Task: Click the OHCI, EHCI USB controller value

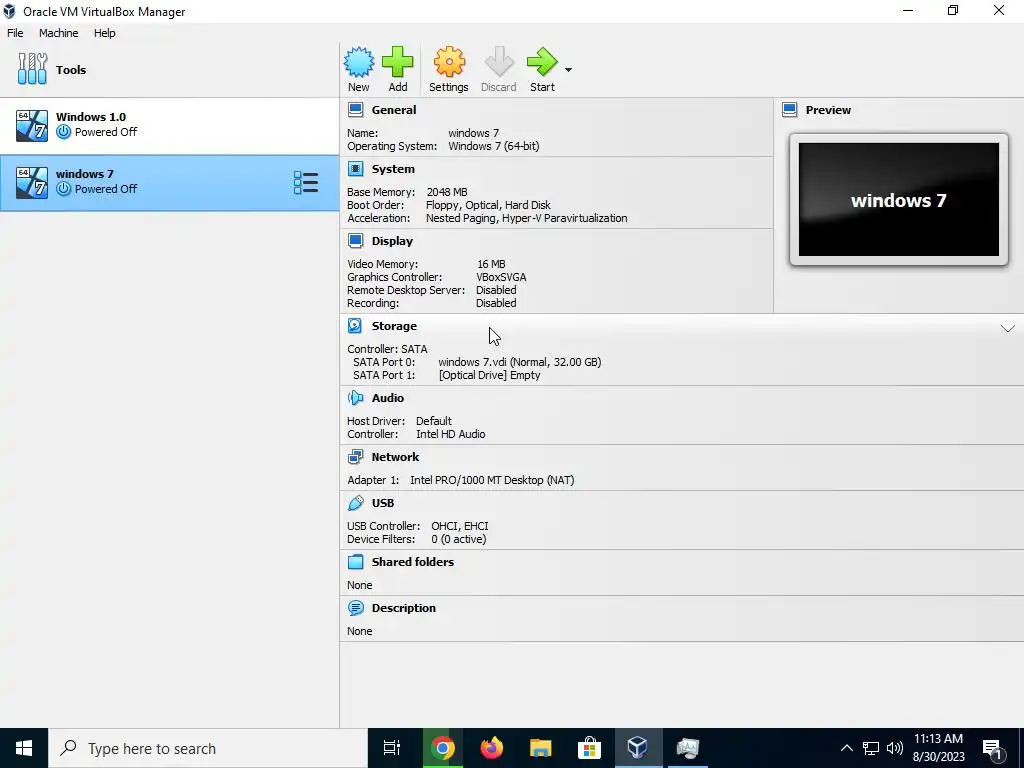Action: tap(460, 526)
